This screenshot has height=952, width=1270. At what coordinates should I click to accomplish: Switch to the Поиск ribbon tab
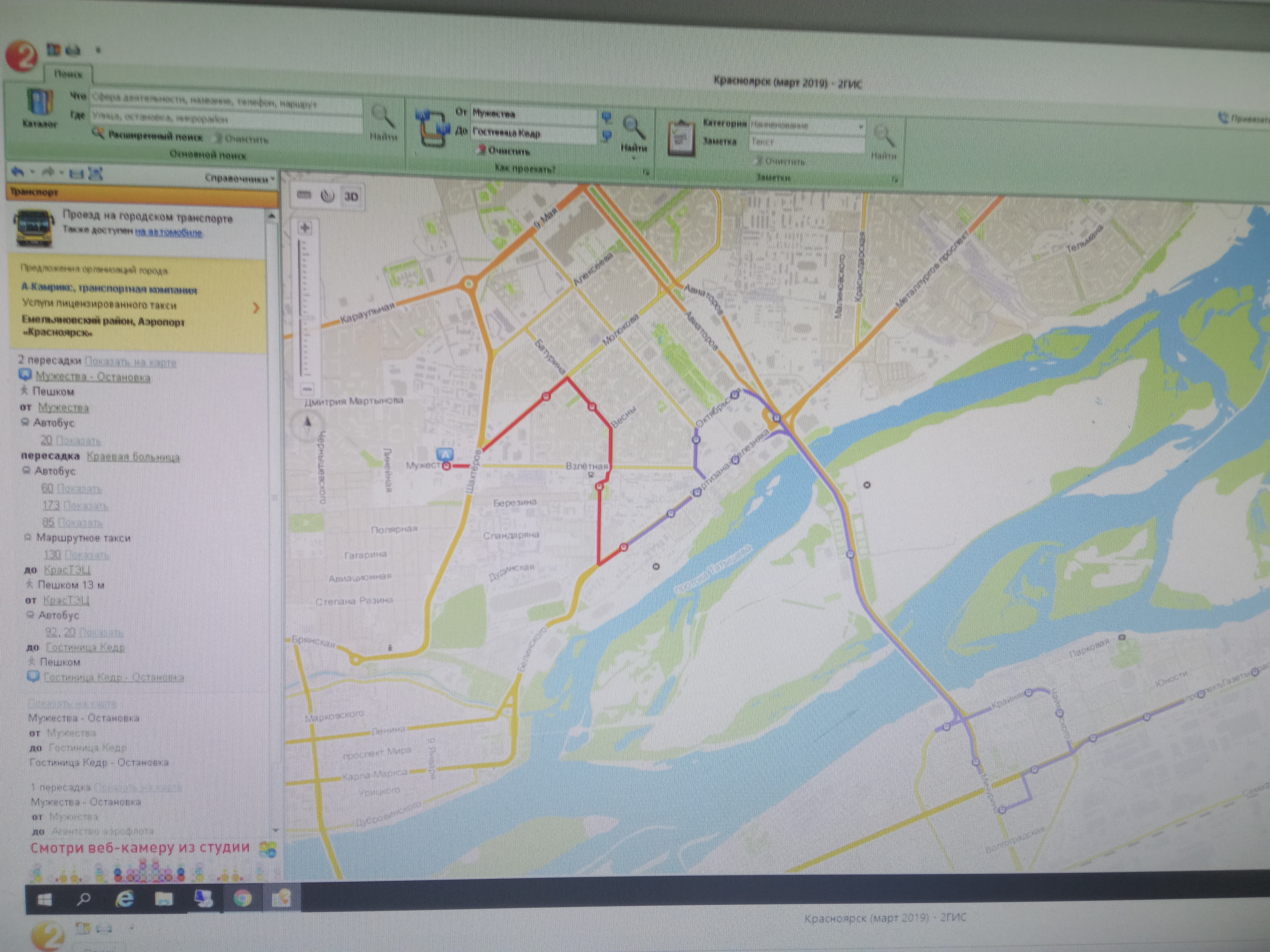68,74
